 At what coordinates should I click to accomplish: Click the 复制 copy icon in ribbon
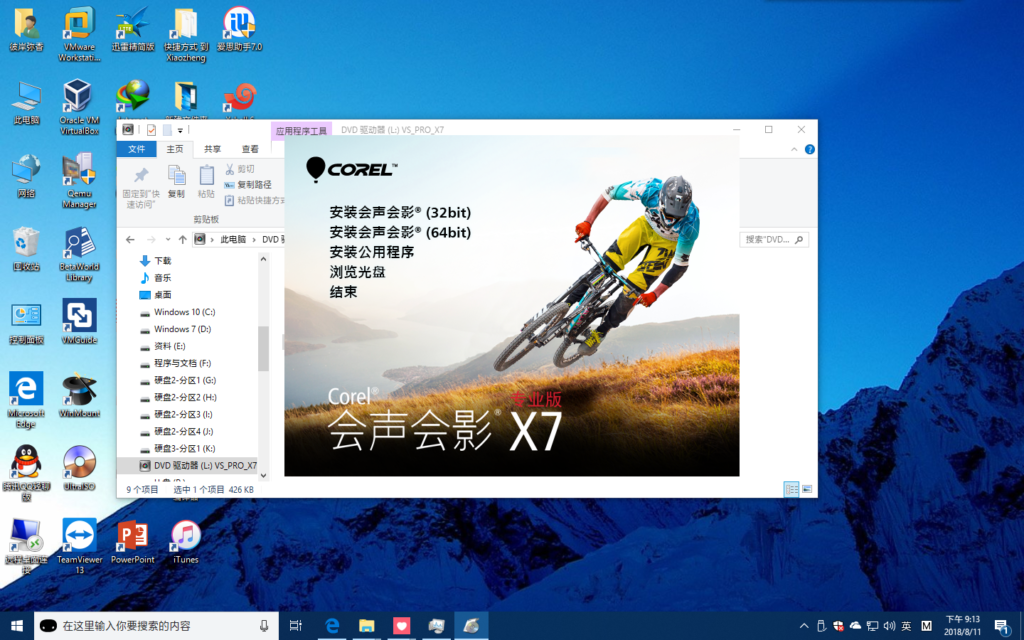click(176, 176)
